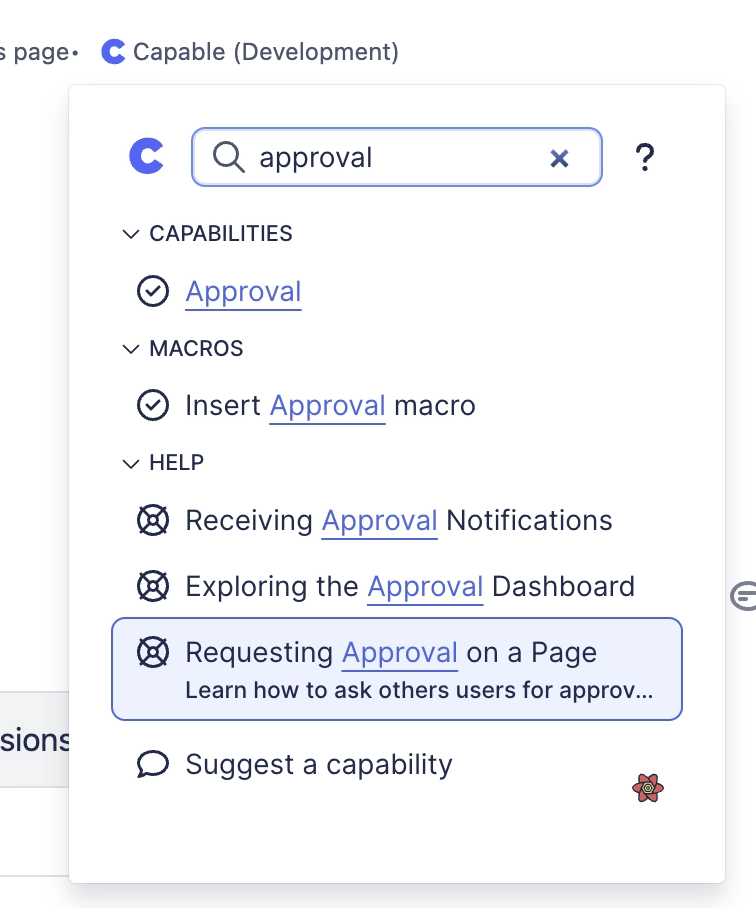Click the magnifying glass search icon

tap(229, 157)
